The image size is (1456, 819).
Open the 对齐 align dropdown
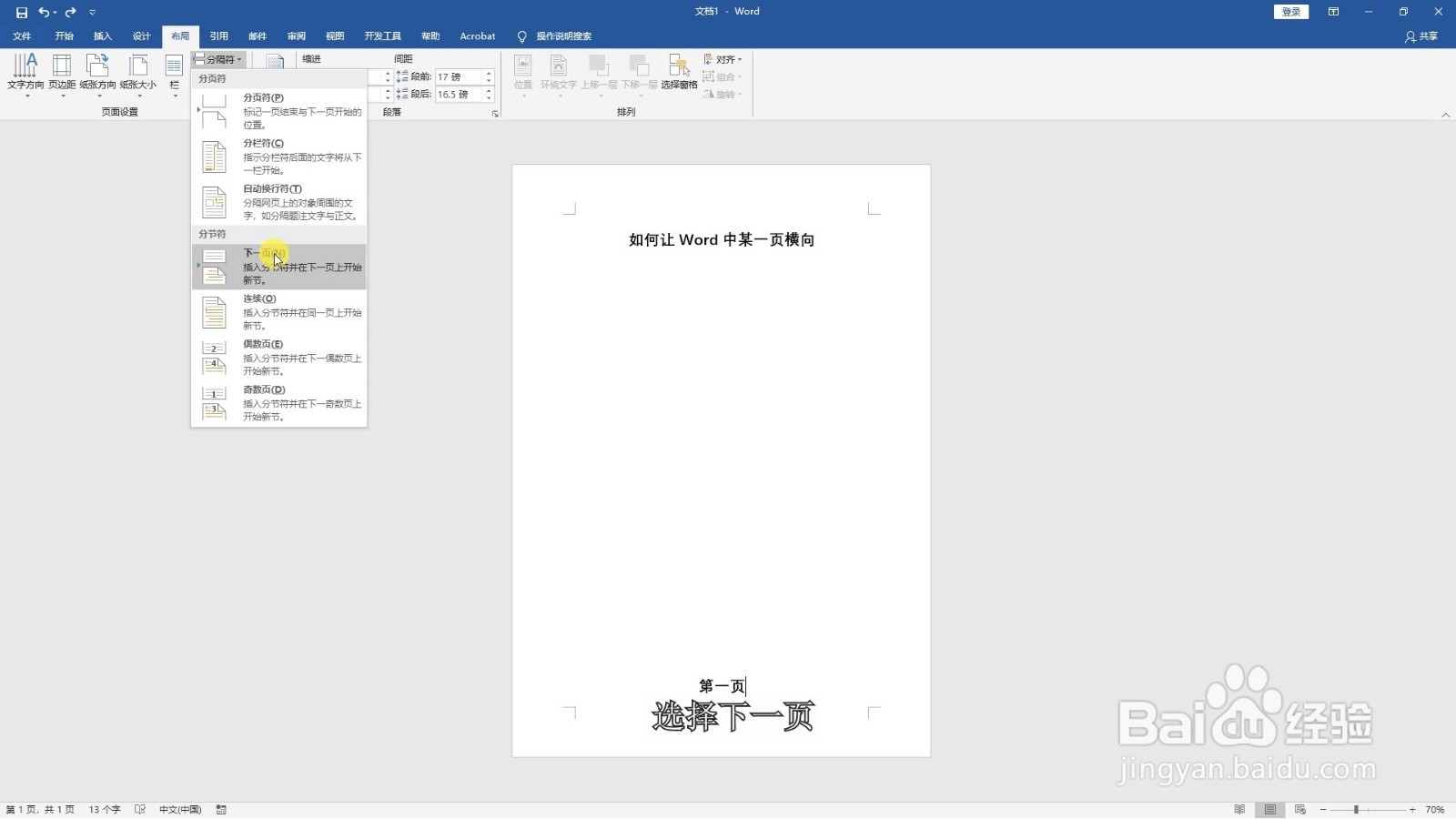pyautogui.click(x=723, y=59)
